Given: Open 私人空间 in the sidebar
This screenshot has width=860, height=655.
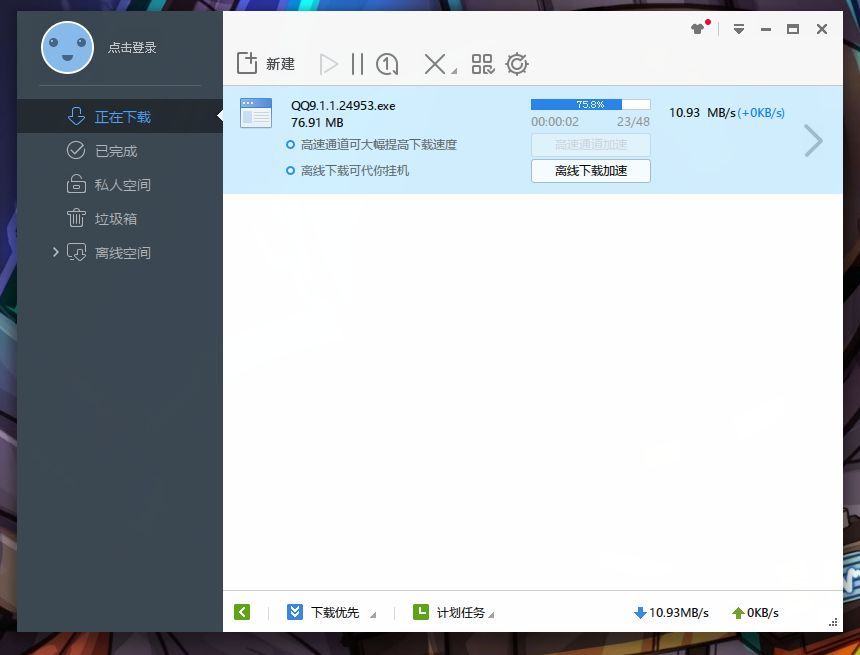Looking at the screenshot, I should [x=122, y=185].
